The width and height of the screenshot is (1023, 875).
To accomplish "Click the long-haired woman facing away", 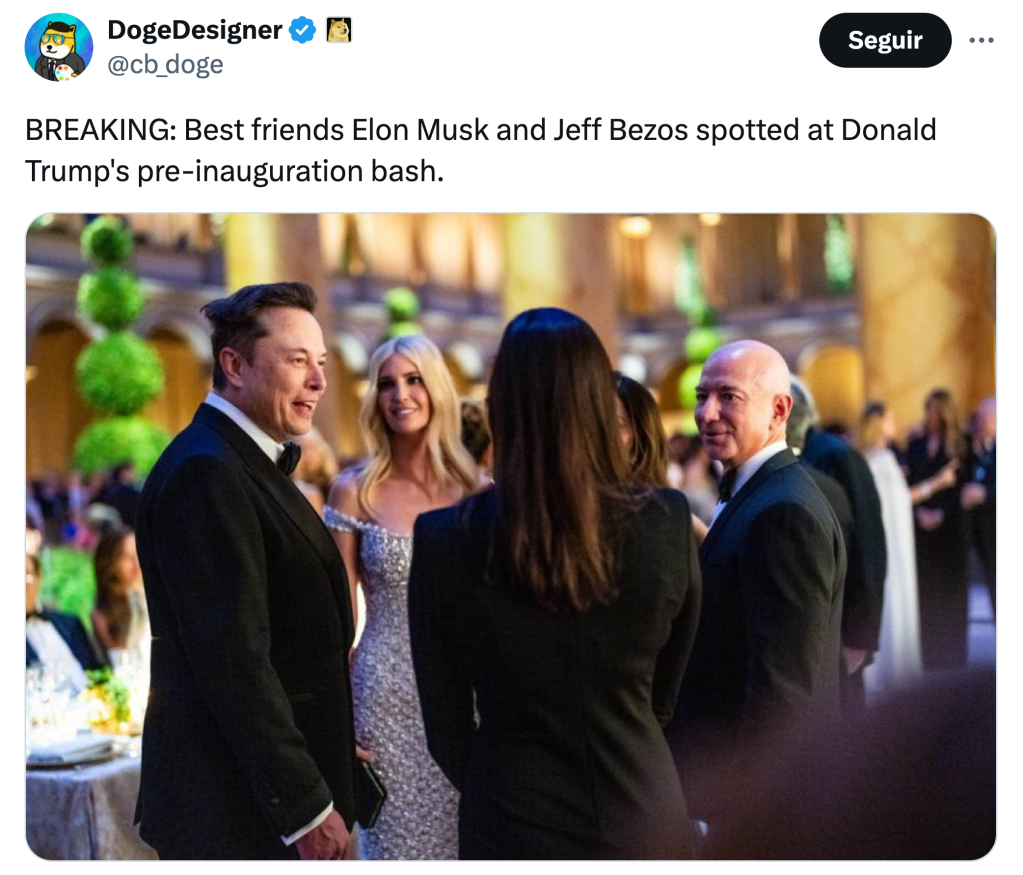I will (555, 587).
